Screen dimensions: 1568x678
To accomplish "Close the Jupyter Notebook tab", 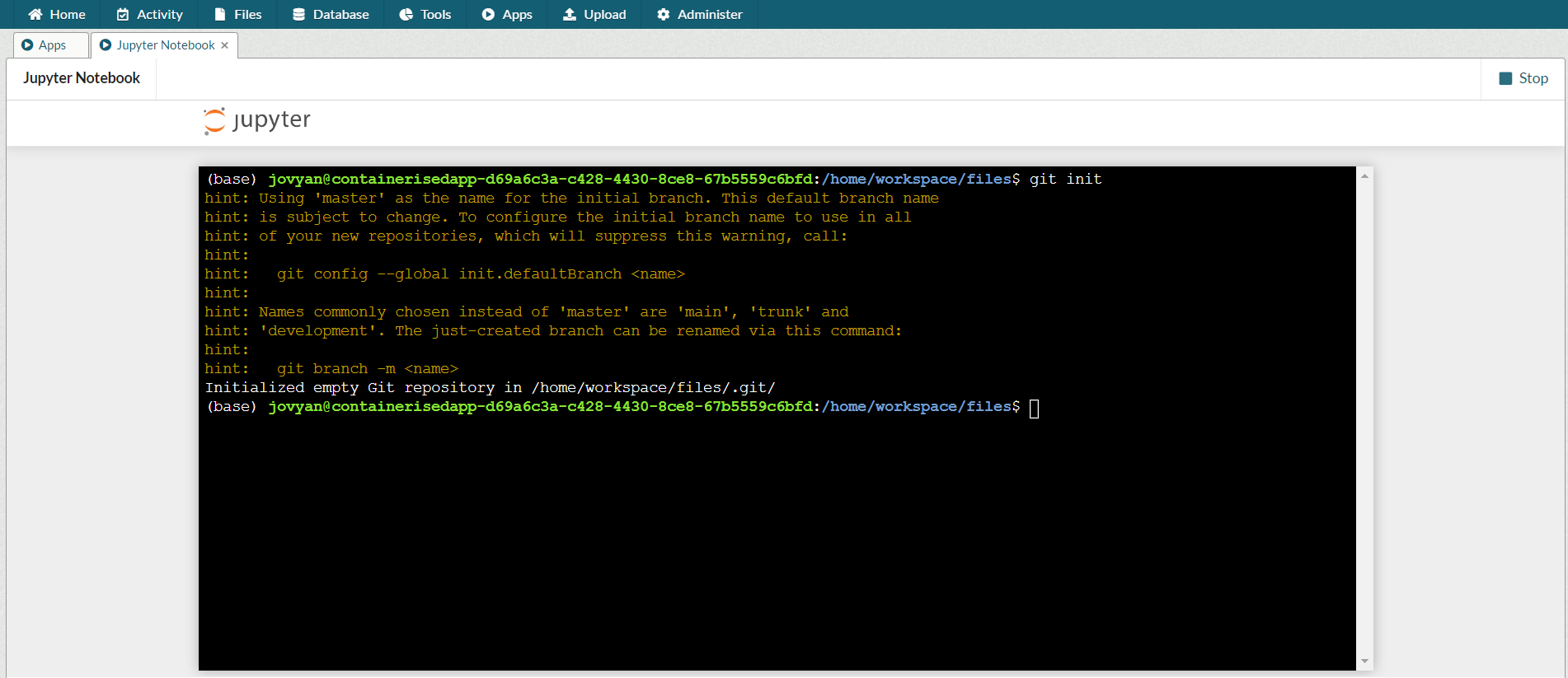I will pos(224,45).
